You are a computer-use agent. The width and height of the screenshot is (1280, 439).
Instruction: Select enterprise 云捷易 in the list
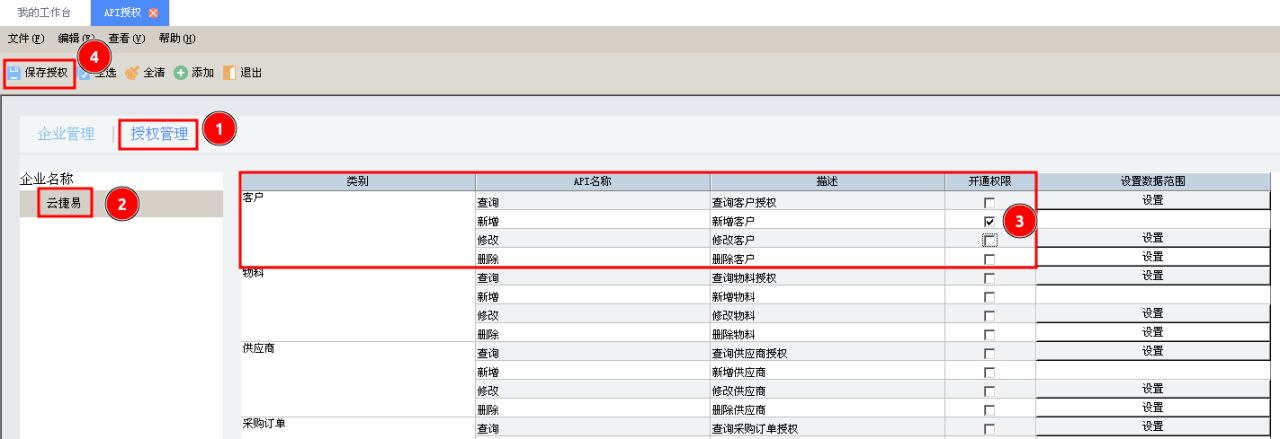pyautogui.click(x=64, y=204)
